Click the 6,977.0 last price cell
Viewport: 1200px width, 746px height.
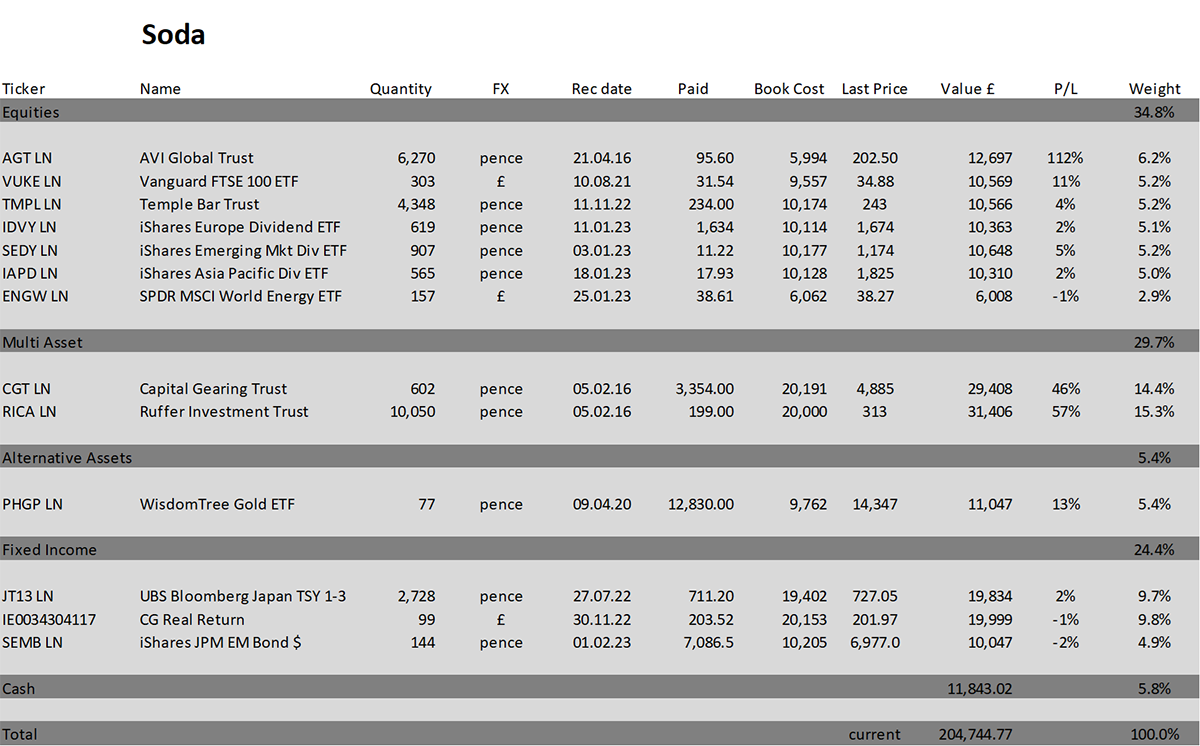(x=875, y=643)
